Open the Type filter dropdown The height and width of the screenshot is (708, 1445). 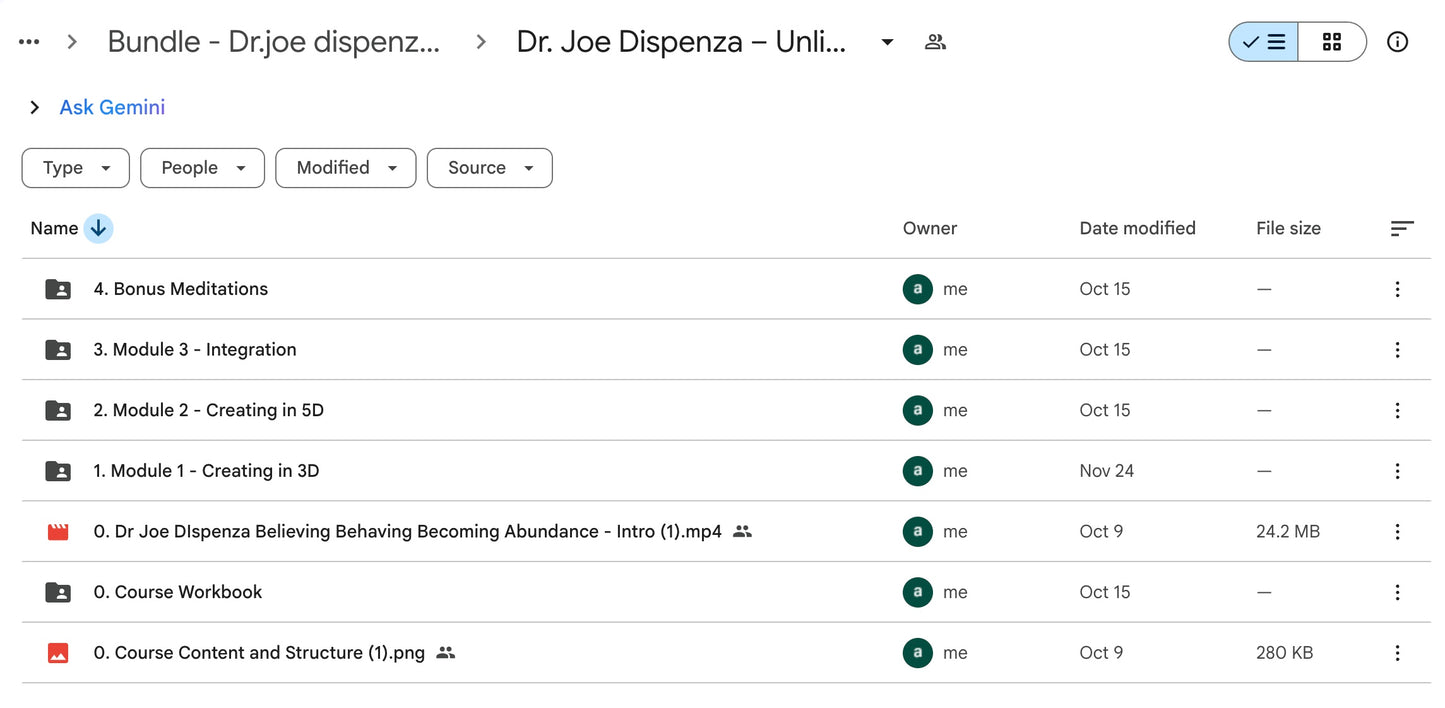[75, 167]
